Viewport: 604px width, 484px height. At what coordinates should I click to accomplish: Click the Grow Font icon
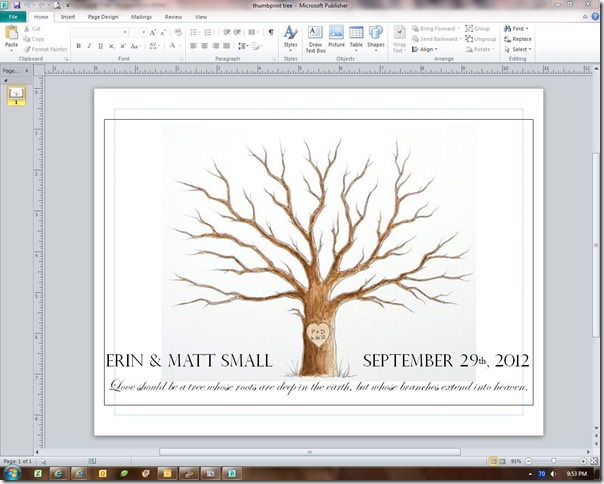click(x=153, y=32)
